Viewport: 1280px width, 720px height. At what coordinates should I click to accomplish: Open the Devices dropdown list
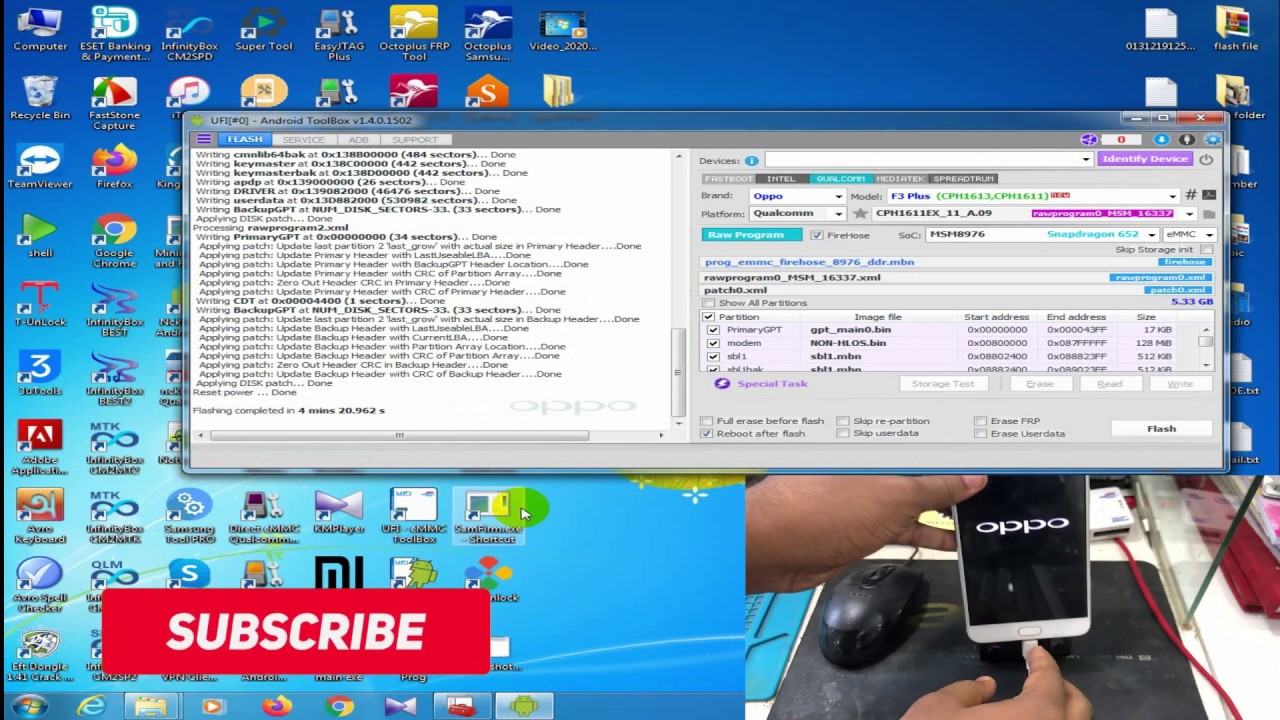tap(1085, 160)
